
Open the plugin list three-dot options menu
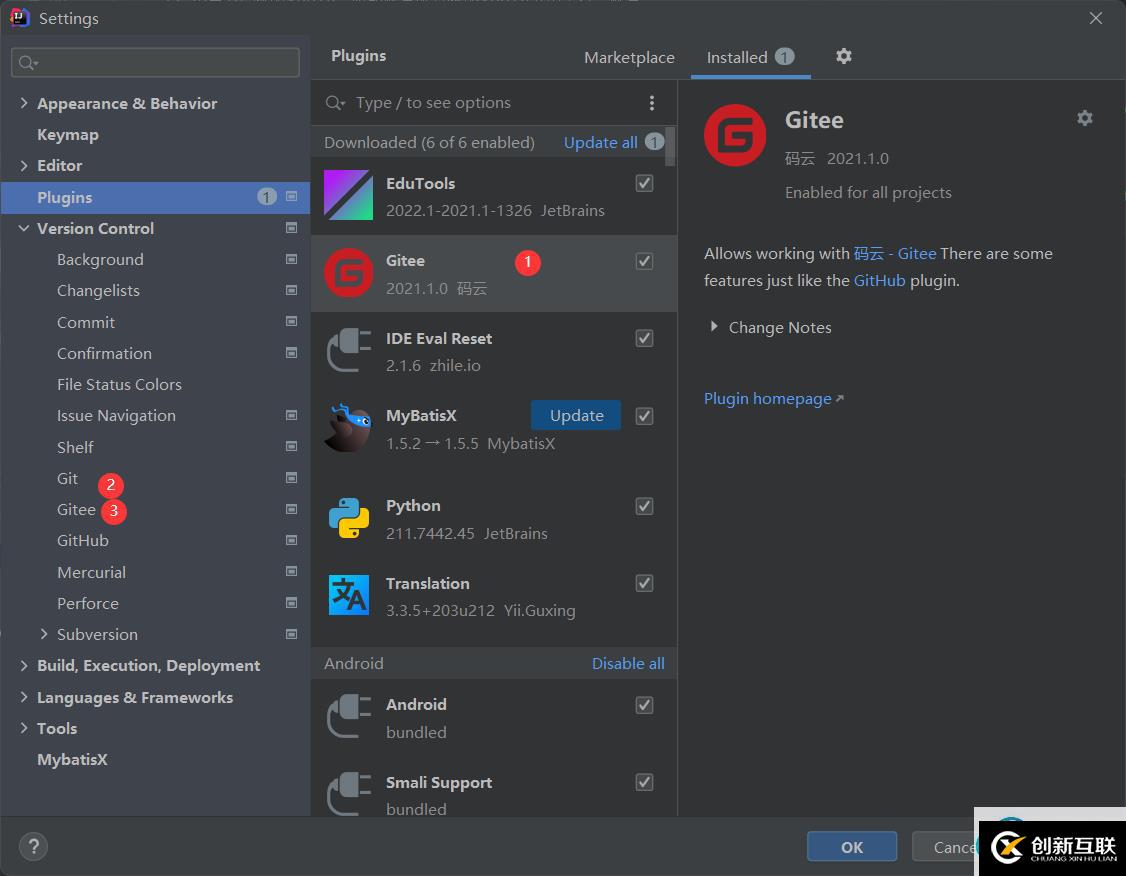click(651, 103)
